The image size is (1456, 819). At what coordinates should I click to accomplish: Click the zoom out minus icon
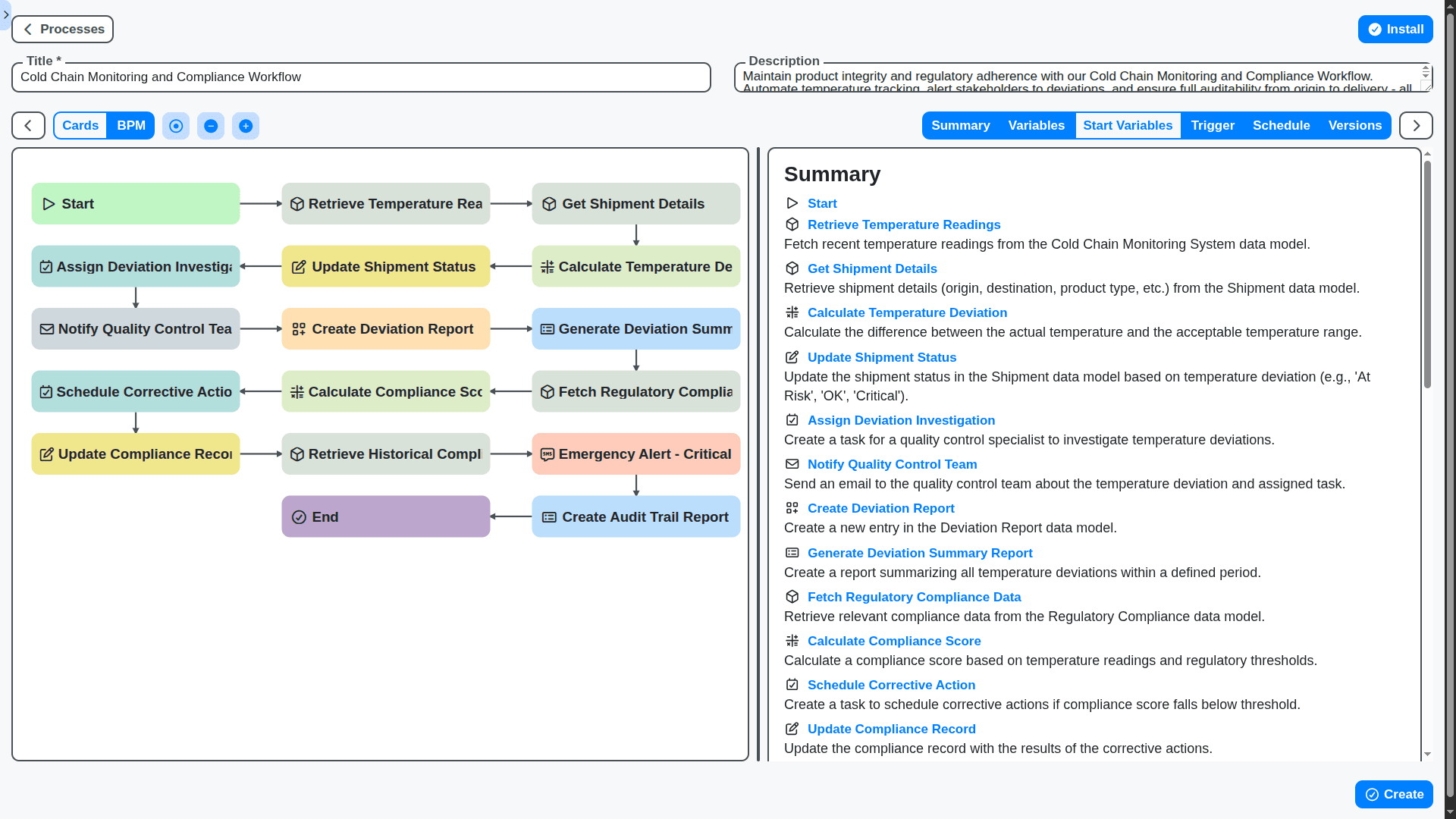point(211,126)
